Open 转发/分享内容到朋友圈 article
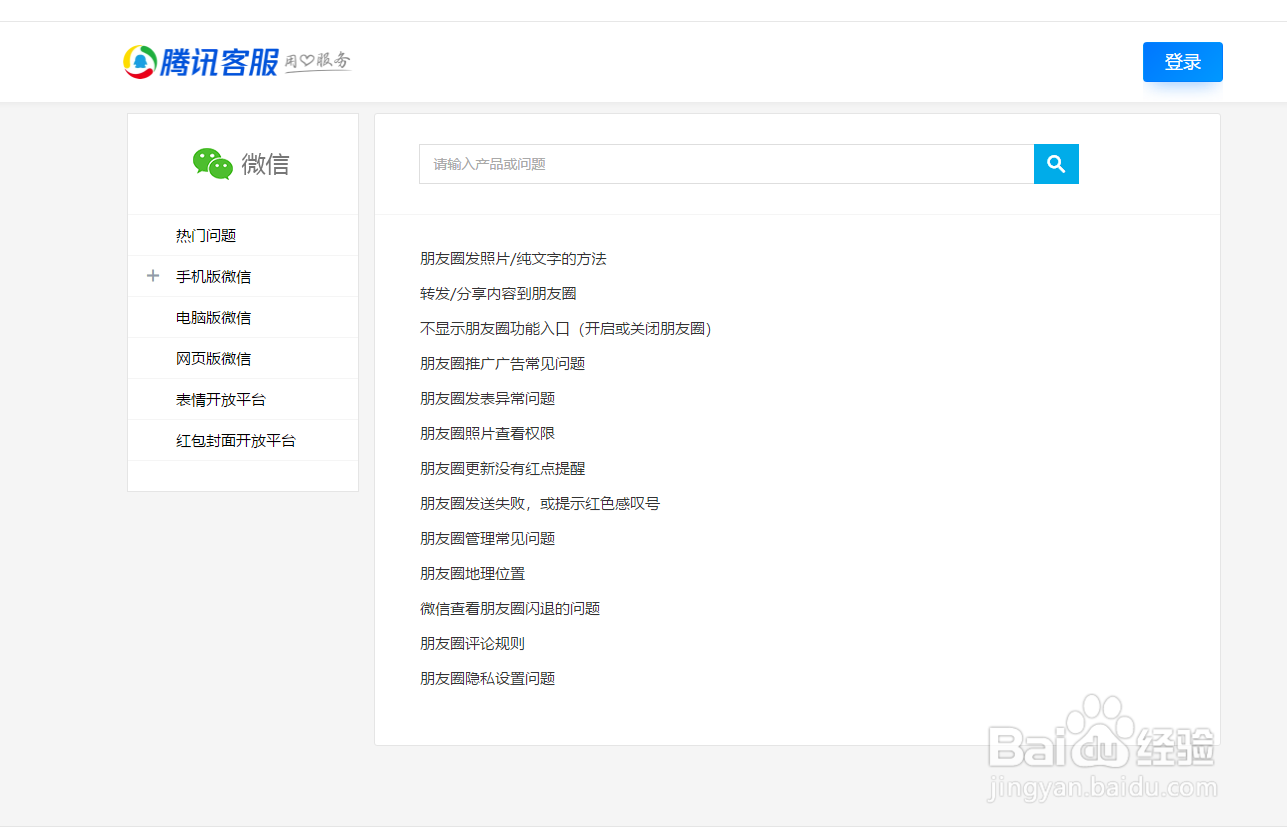Screen dimensions: 1287x831 coord(498,294)
